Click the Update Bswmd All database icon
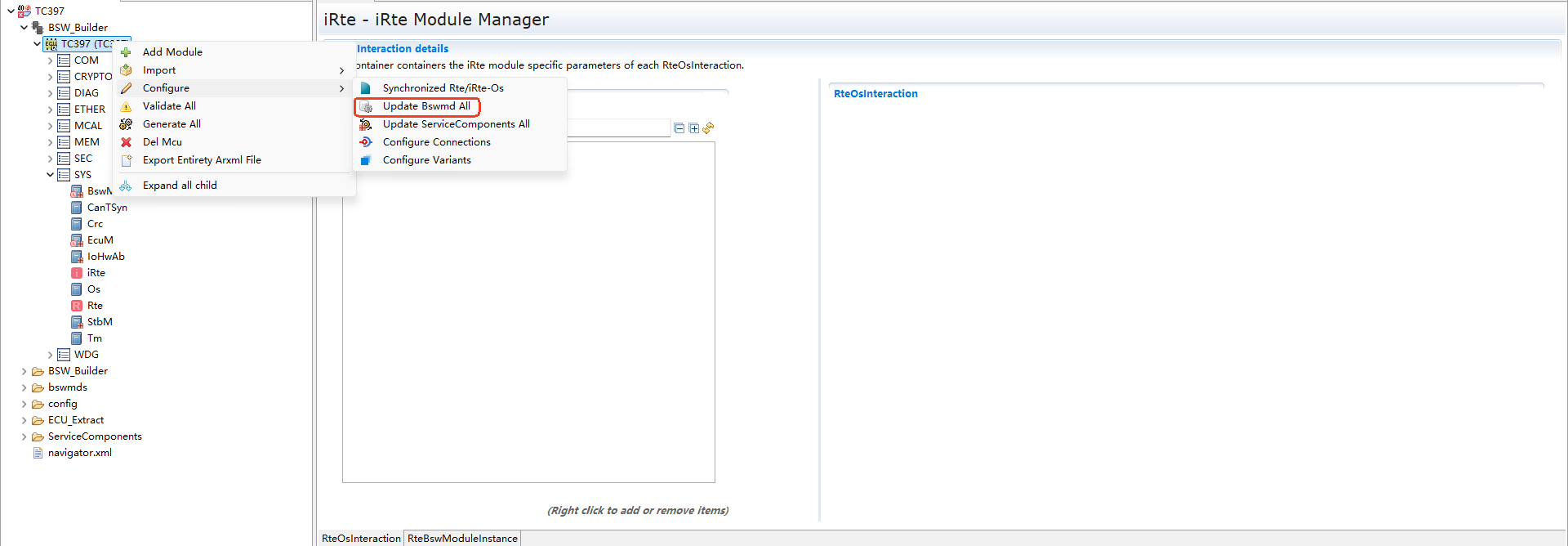 pos(366,106)
